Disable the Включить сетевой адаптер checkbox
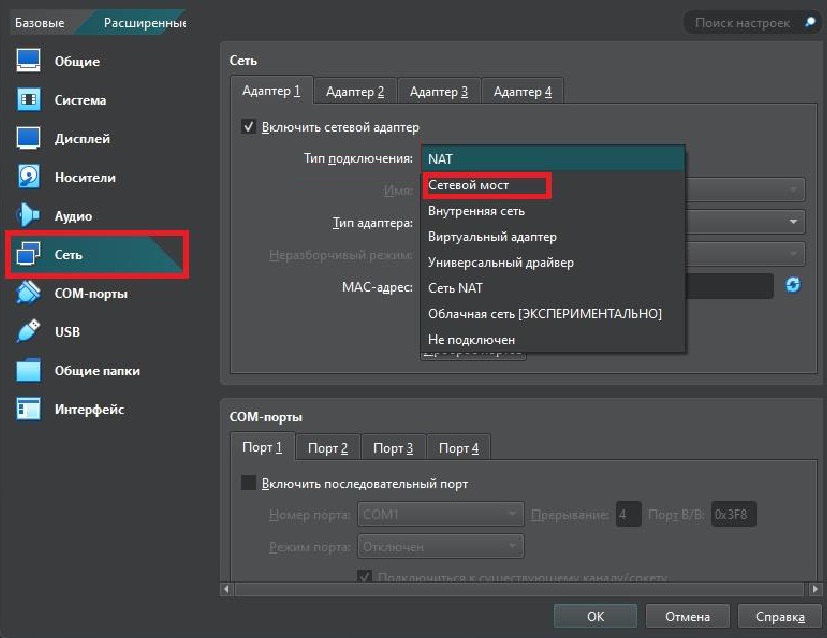The width and height of the screenshot is (827, 638). tap(249, 127)
